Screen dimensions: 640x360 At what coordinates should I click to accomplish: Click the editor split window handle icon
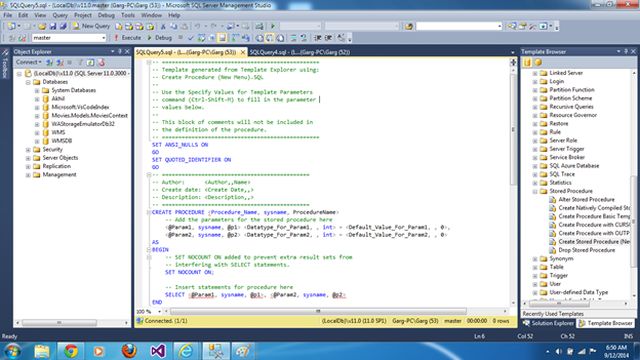[x=513, y=62]
